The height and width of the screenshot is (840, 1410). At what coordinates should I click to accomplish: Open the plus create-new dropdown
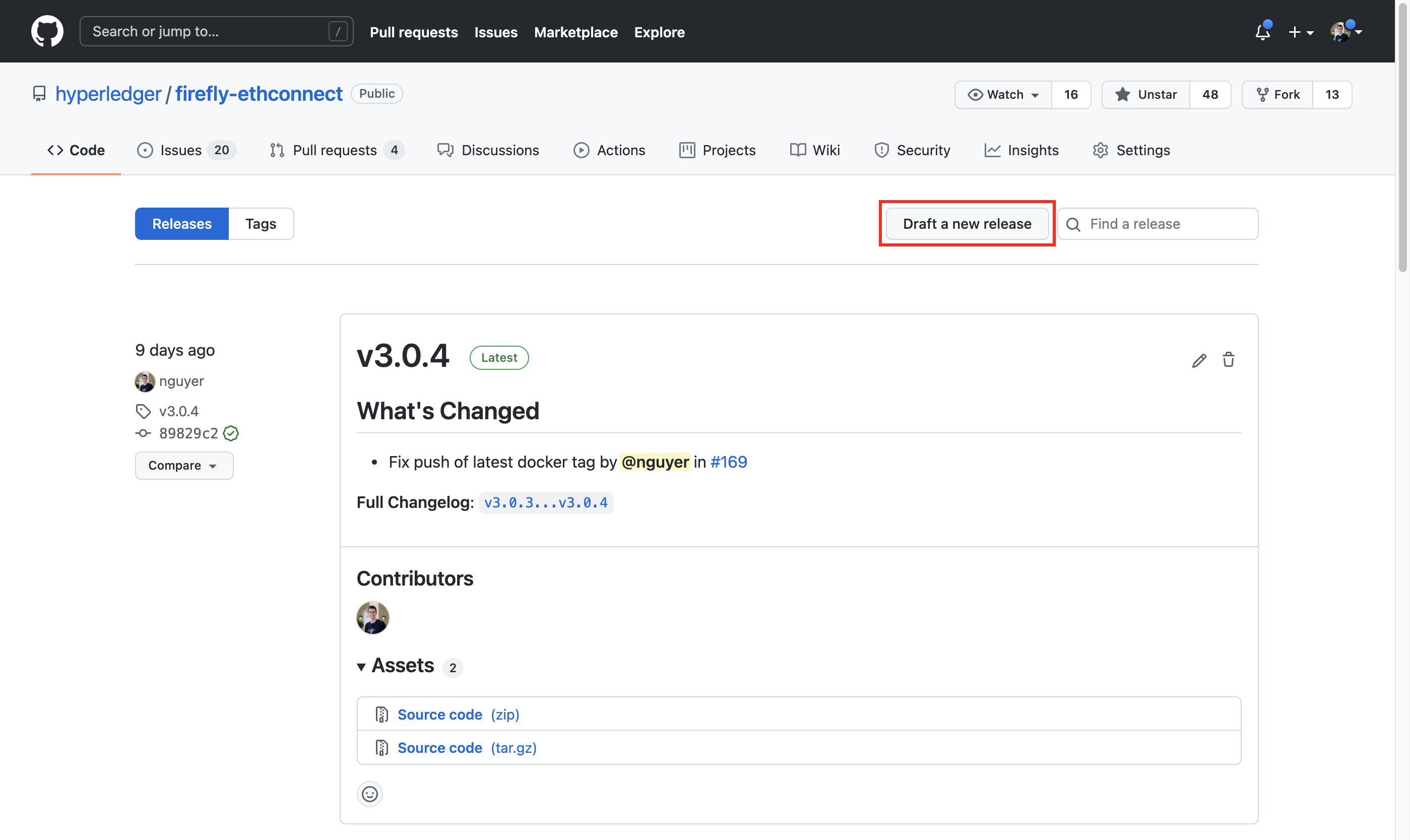(x=1300, y=32)
